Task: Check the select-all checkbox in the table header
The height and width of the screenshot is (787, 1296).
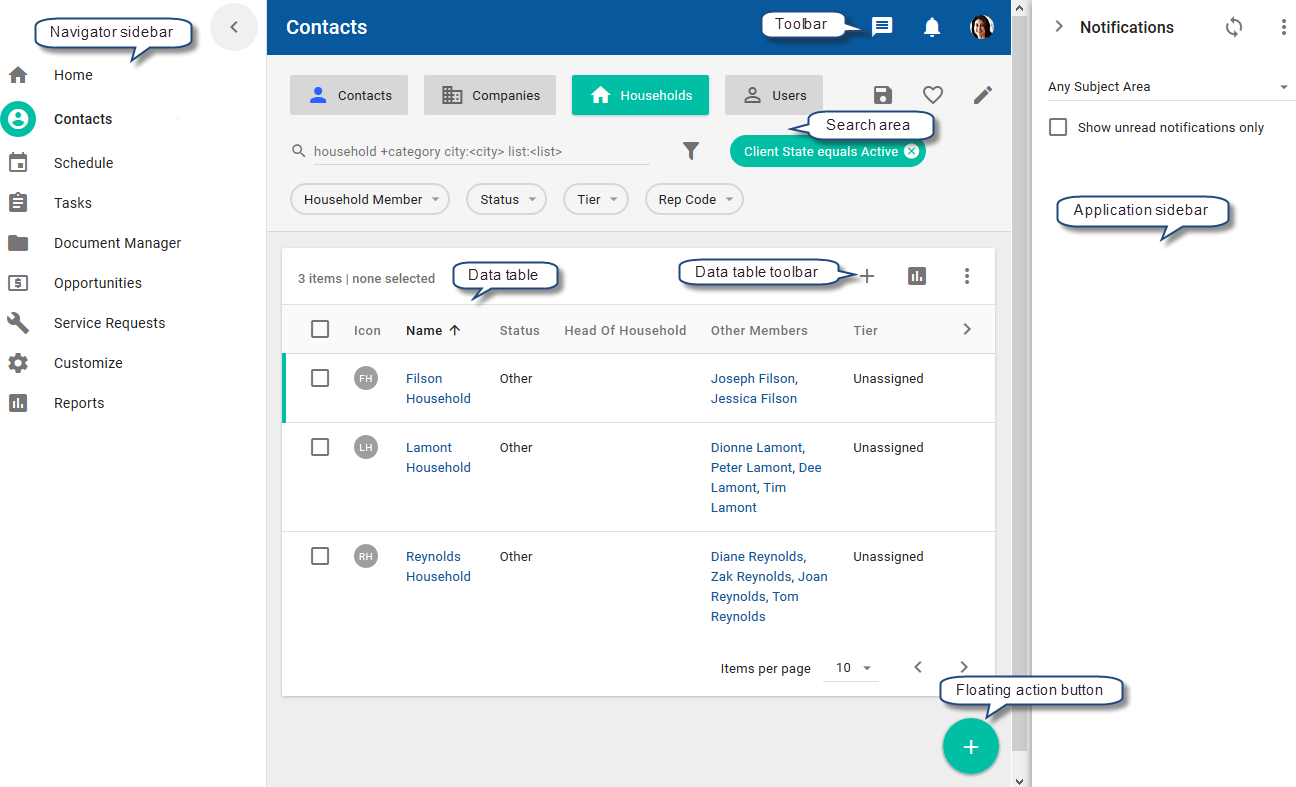Action: (x=320, y=329)
